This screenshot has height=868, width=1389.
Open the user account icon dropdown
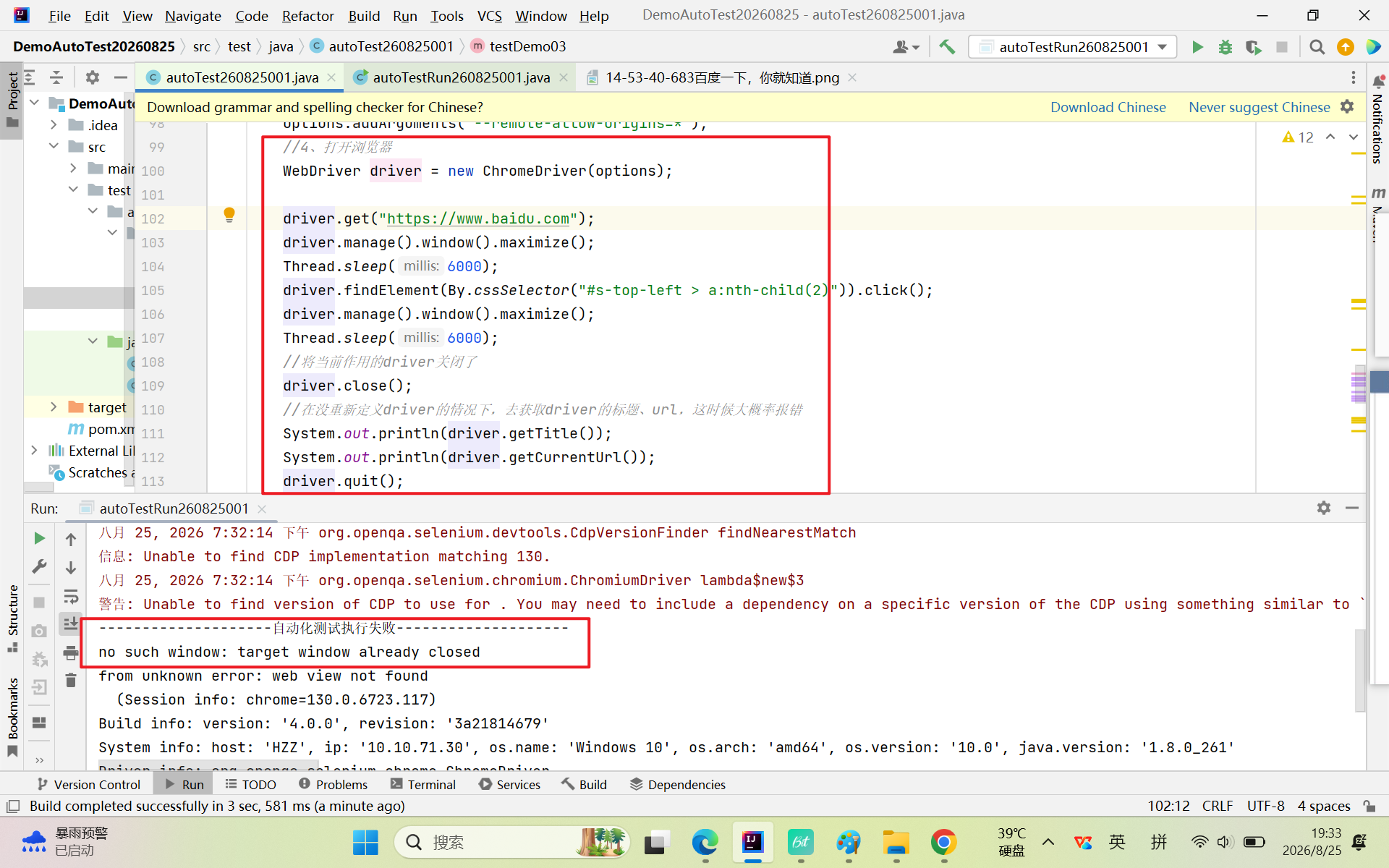coord(906,47)
